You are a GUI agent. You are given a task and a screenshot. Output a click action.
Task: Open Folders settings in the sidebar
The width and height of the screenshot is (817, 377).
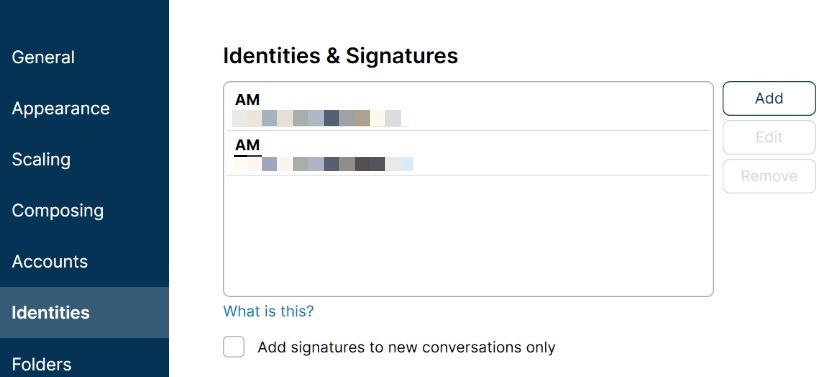(x=41, y=363)
